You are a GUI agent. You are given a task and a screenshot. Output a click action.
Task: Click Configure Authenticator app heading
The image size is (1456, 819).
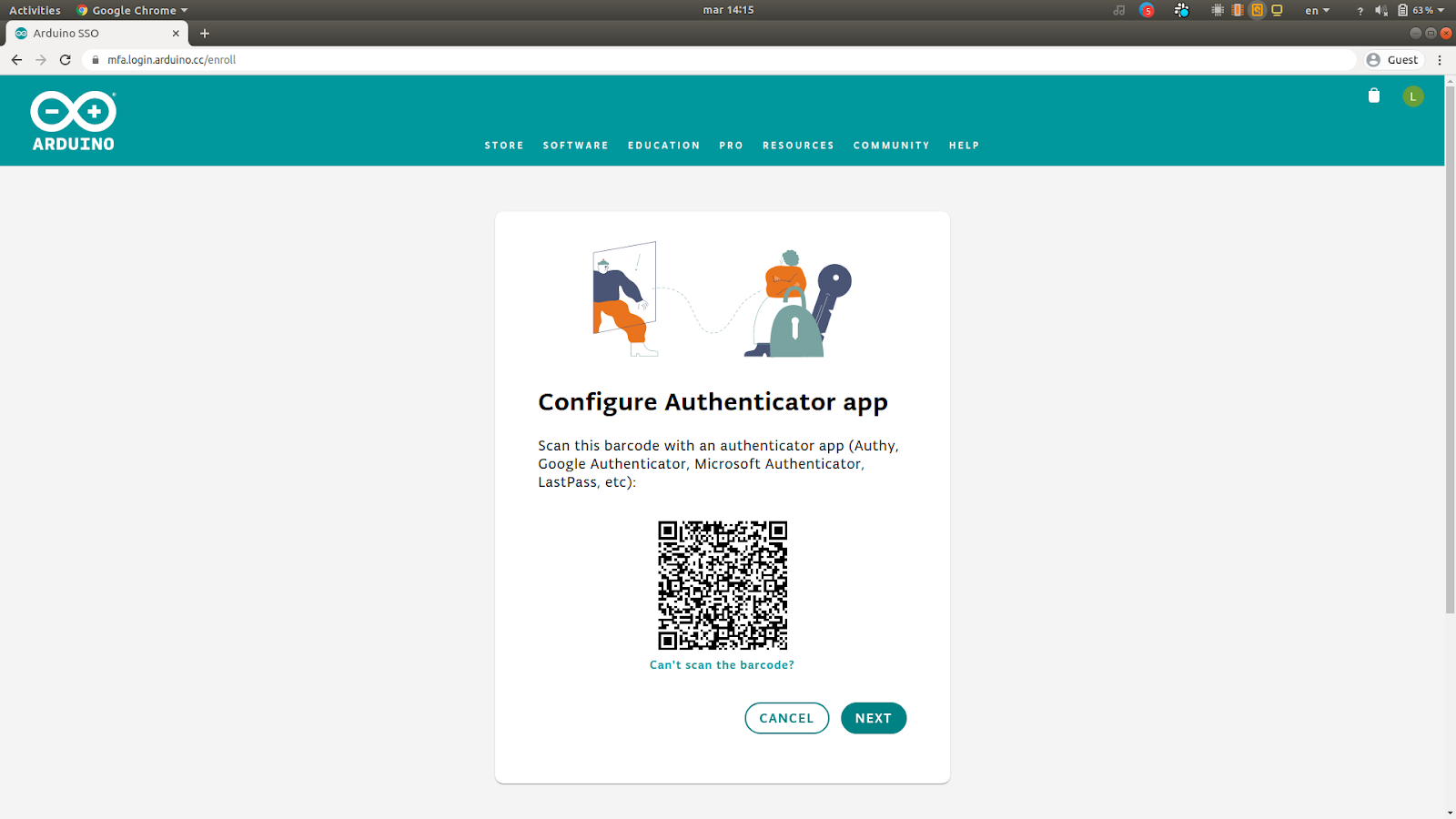click(713, 402)
